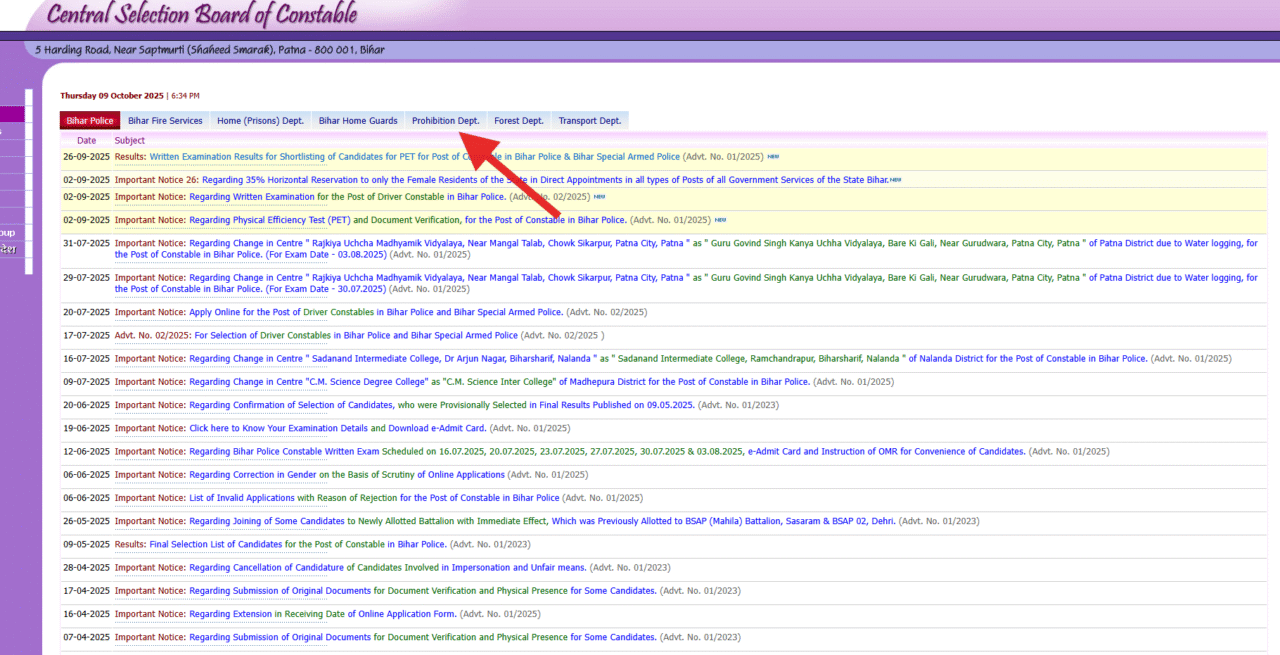The image size is (1280, 655).
Task: Open the Bihar Home Guards tab
Action: pyautogui.click(x=357, y=121)
